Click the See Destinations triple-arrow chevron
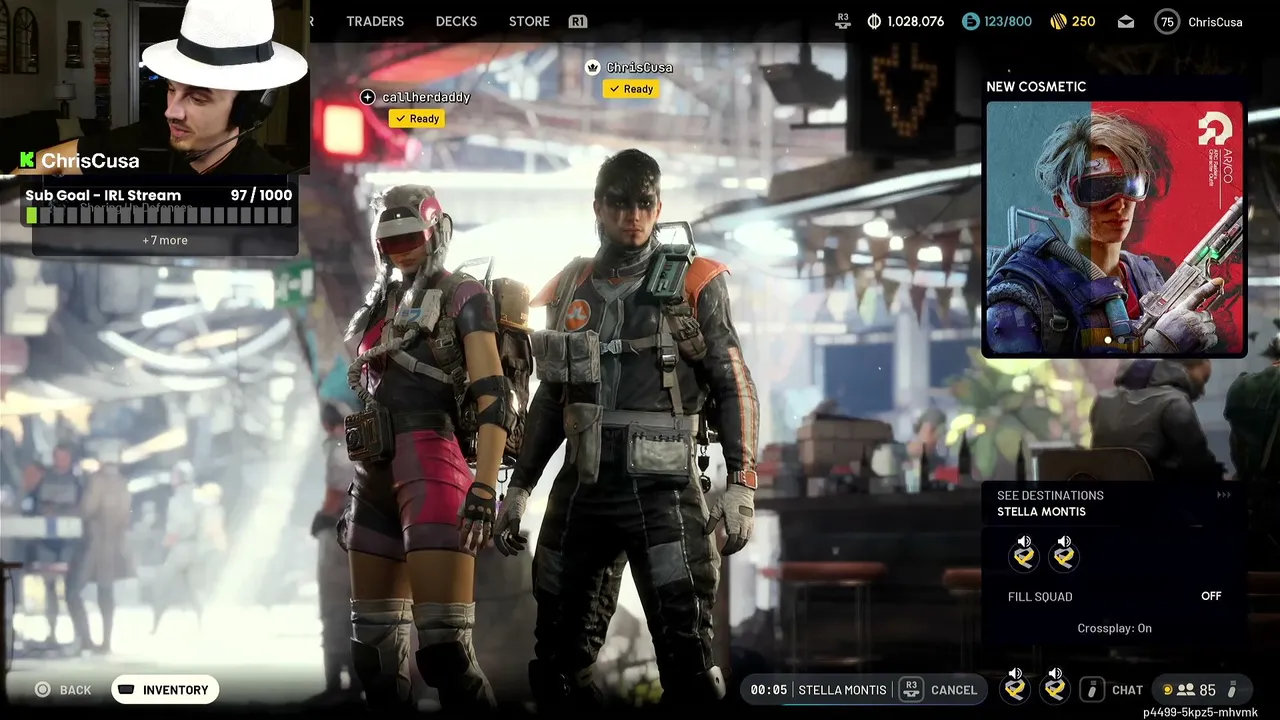 point(1223,495)
